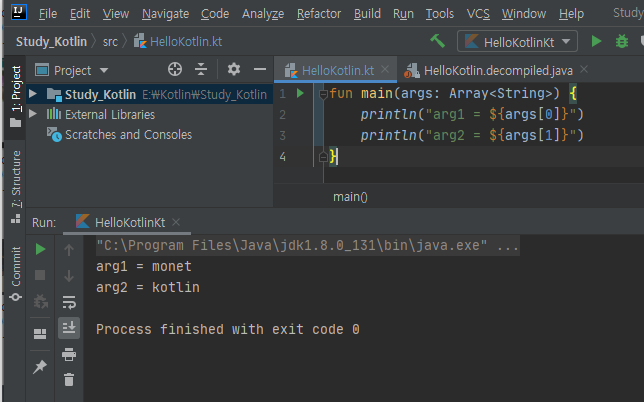Screen dimensions: 644x402
Task: Open the View menu
Action: [x=115, y=14]
